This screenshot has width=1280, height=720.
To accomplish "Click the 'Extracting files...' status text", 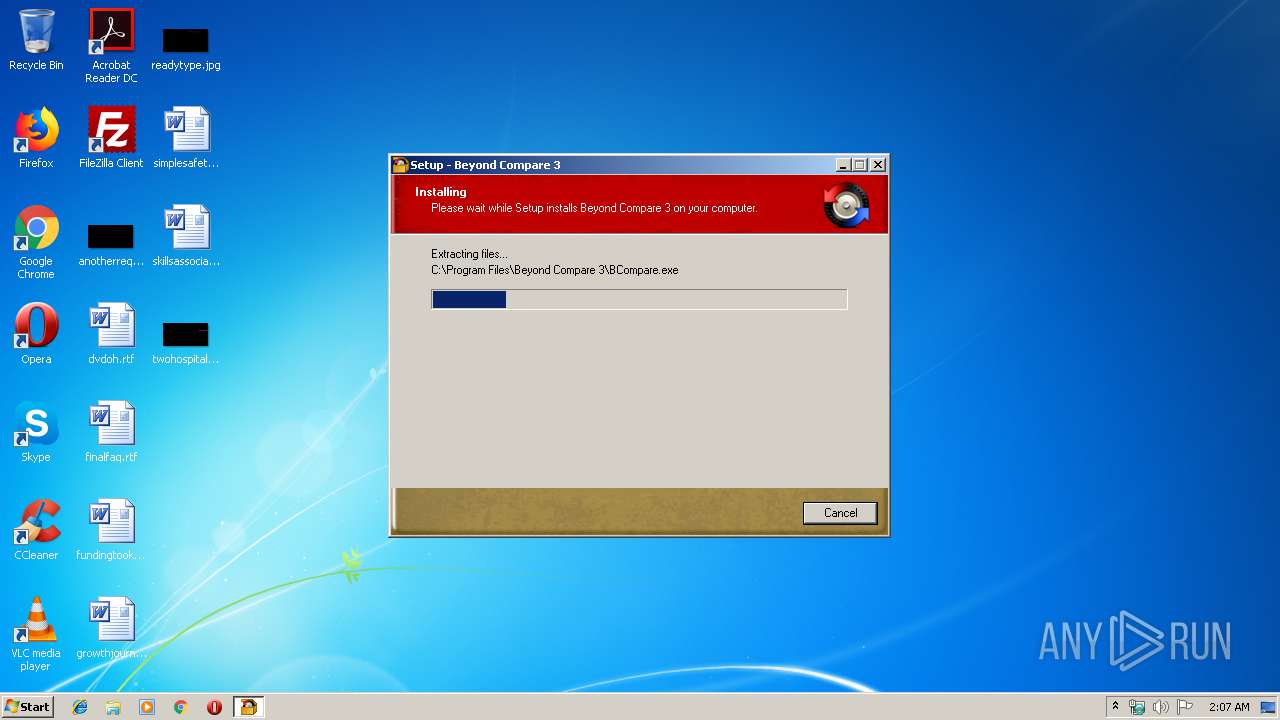I will (469, 254).
